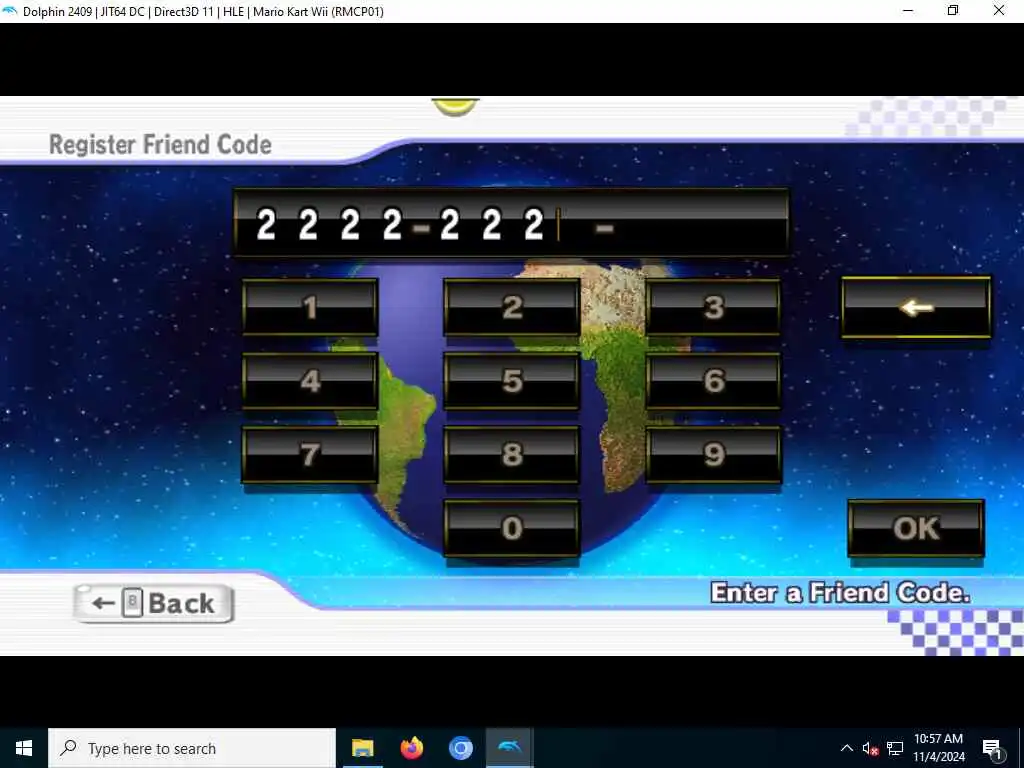The width and height of the screenshot is (1024, 768).
Task: Select digit 1 on the keypad
Action: [x=310, y=308]
